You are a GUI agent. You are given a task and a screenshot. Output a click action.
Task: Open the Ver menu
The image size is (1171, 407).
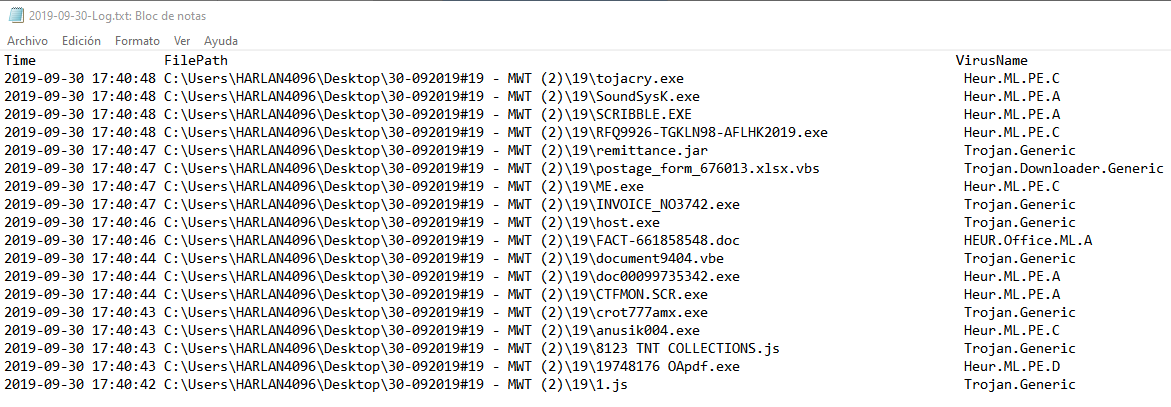(182, 41)
